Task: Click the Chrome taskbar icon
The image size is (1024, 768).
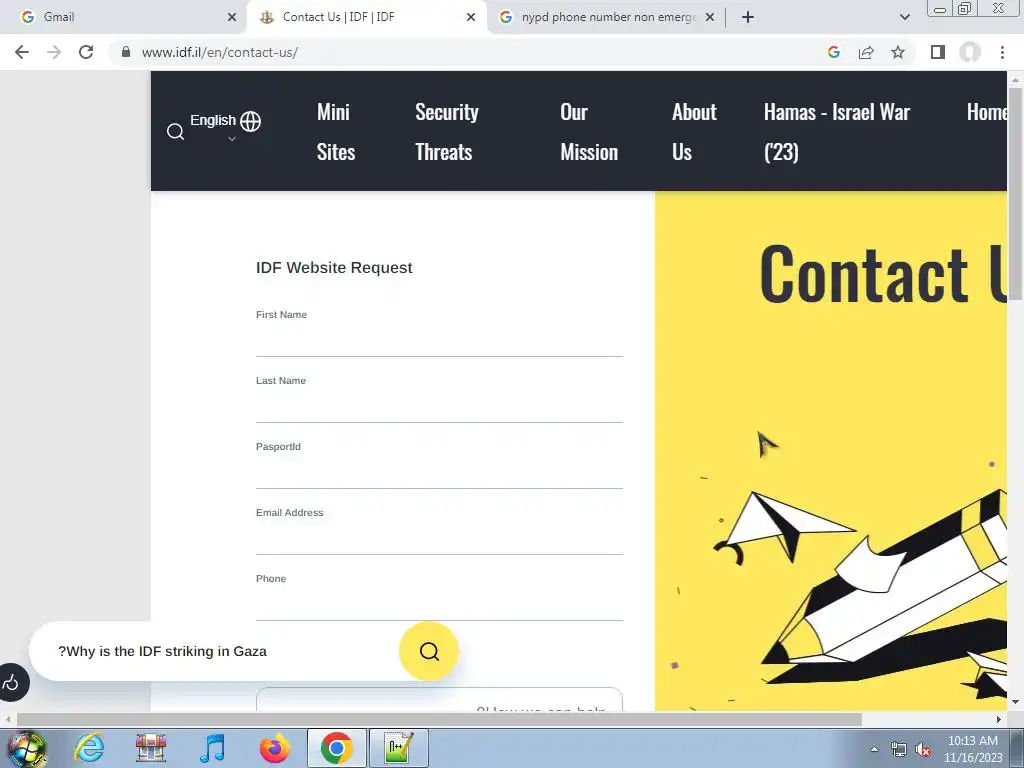Action: [x=337, y=748]
